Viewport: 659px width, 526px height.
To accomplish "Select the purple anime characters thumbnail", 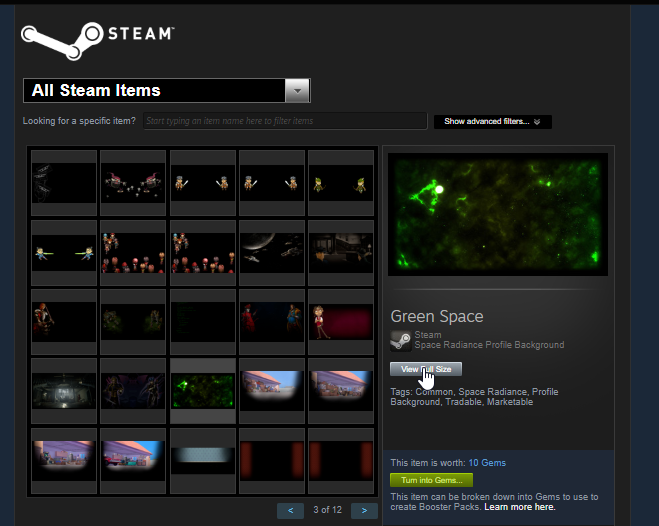I will [133, 391].
